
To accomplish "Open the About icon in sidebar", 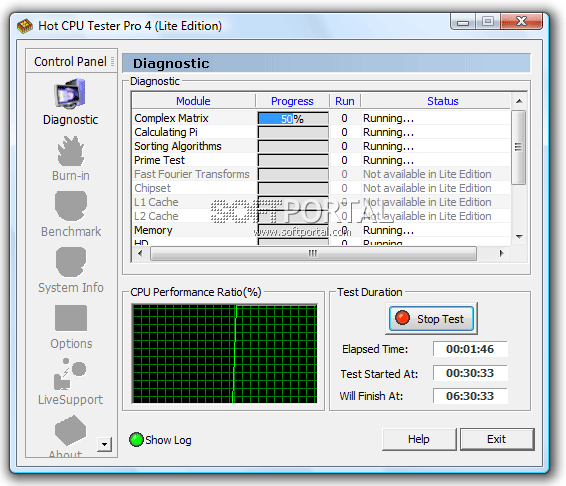I will click(x=70, y=430).
